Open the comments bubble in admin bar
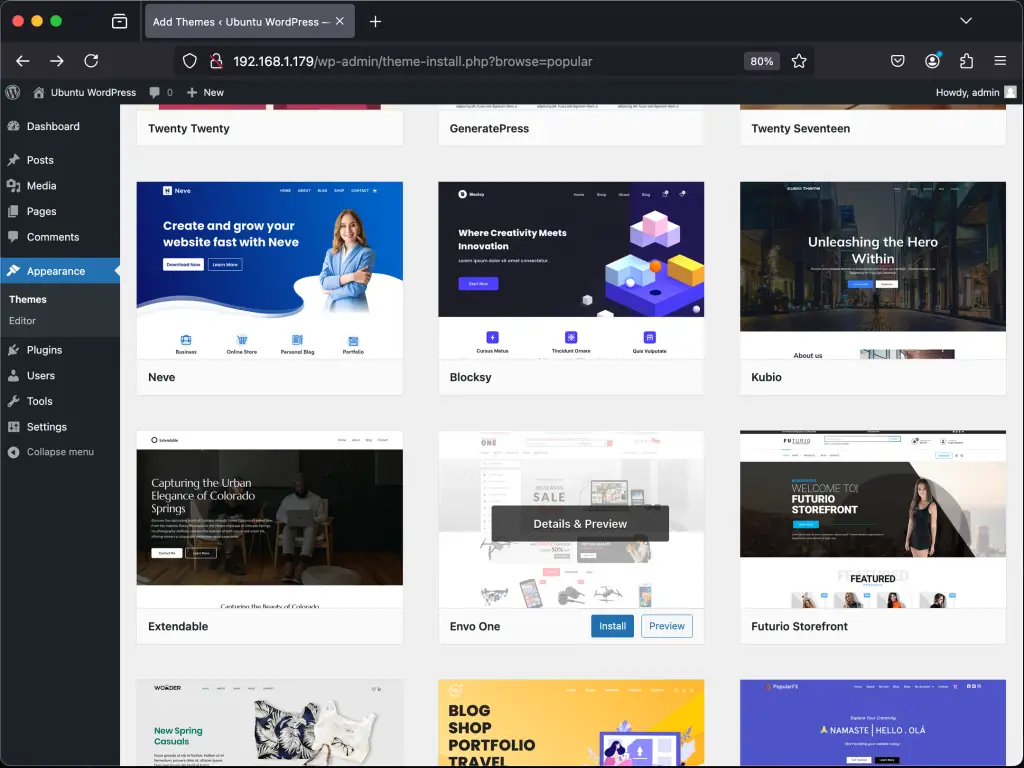 tap(160, 92)
